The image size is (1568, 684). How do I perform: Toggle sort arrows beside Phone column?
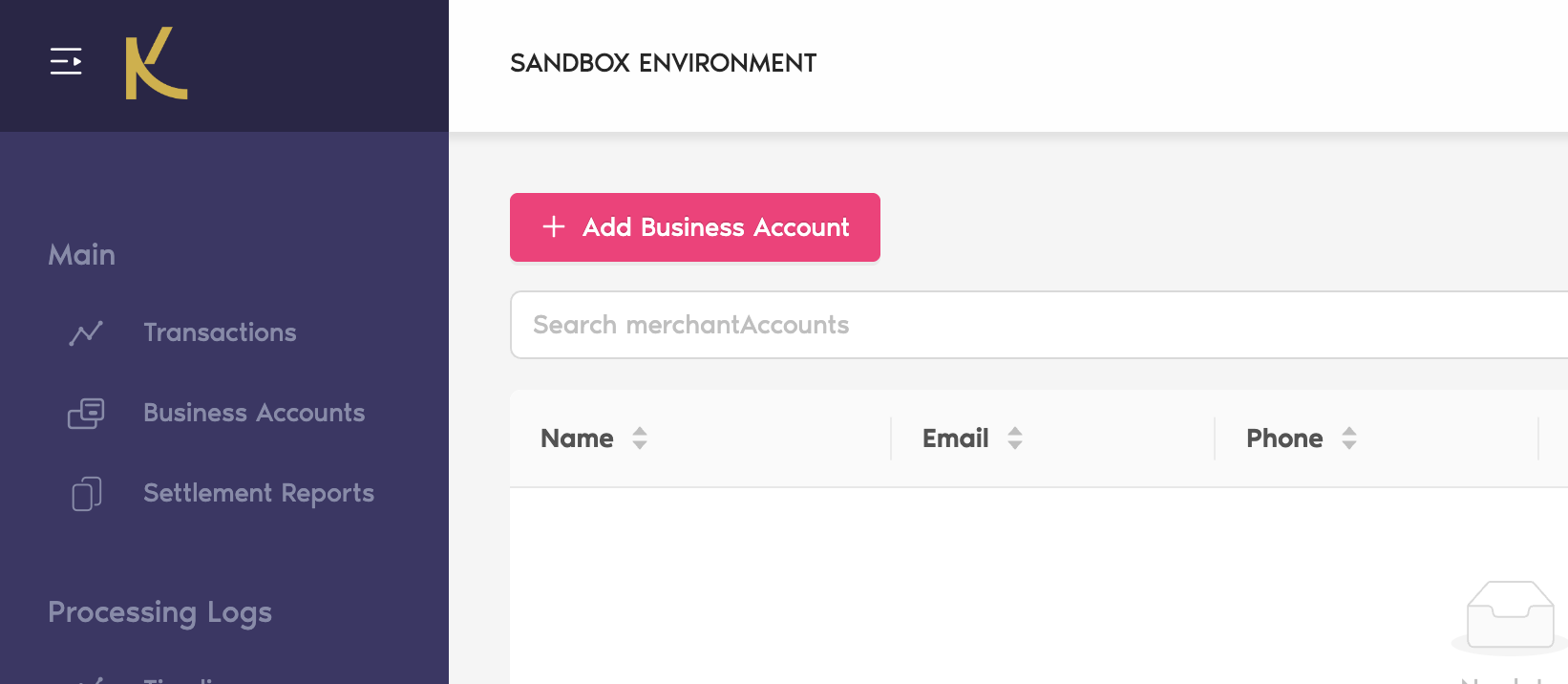tap(1349, 438)
